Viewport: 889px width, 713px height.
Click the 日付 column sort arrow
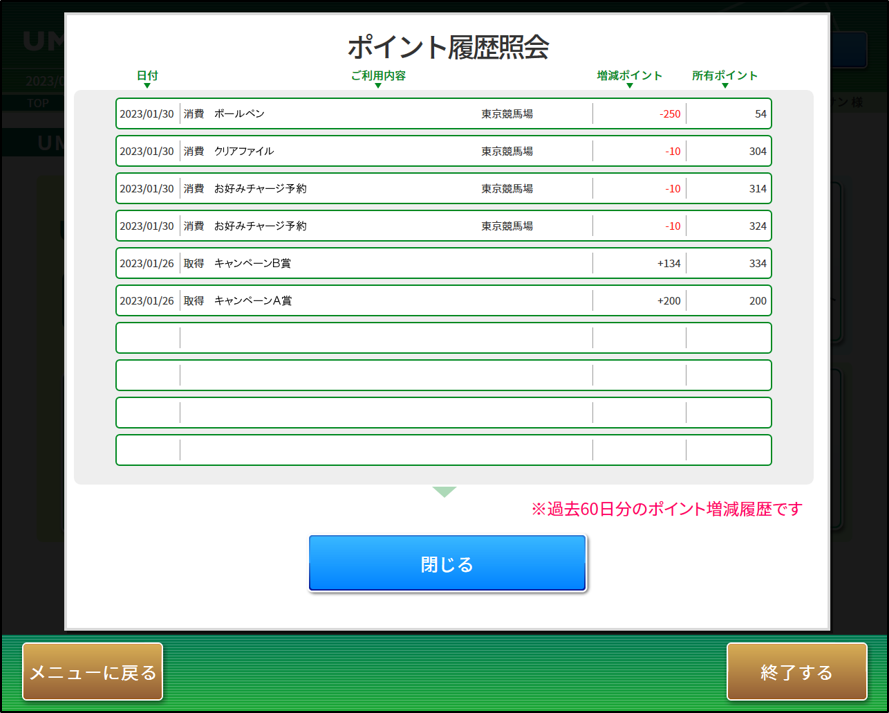pyautogui.click(x=147, y=86)
